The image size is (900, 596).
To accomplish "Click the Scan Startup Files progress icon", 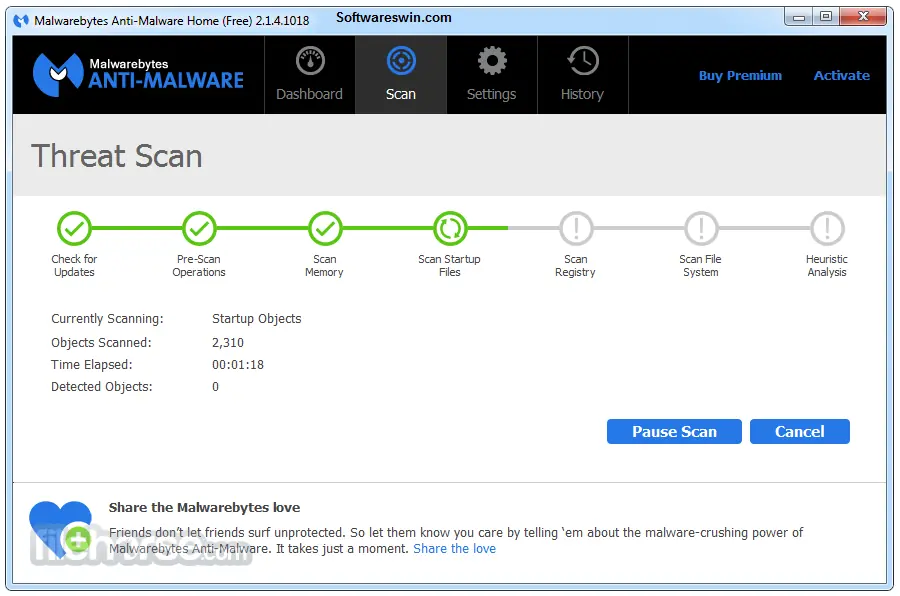I will (x=450, y=229).
